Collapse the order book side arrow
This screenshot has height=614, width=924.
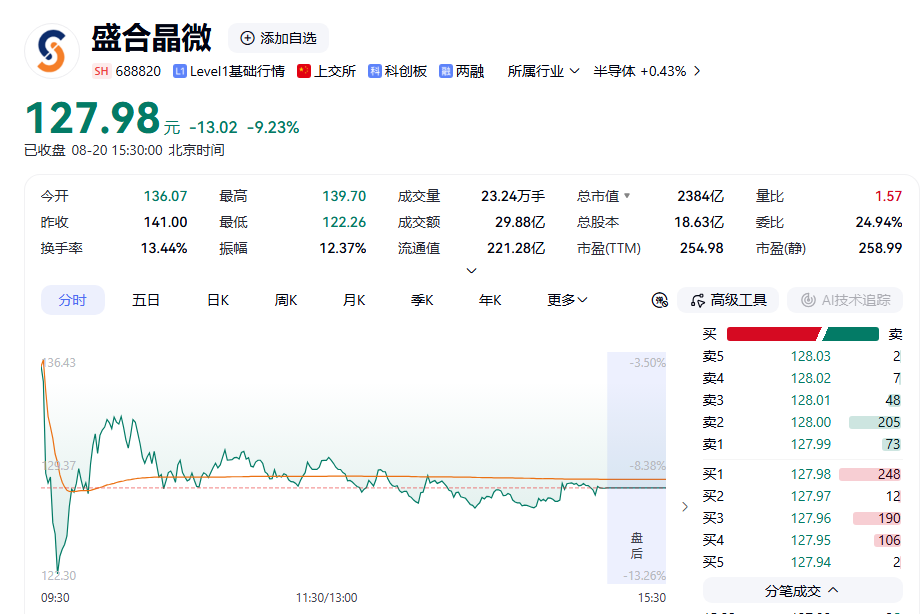pos(685,507)
